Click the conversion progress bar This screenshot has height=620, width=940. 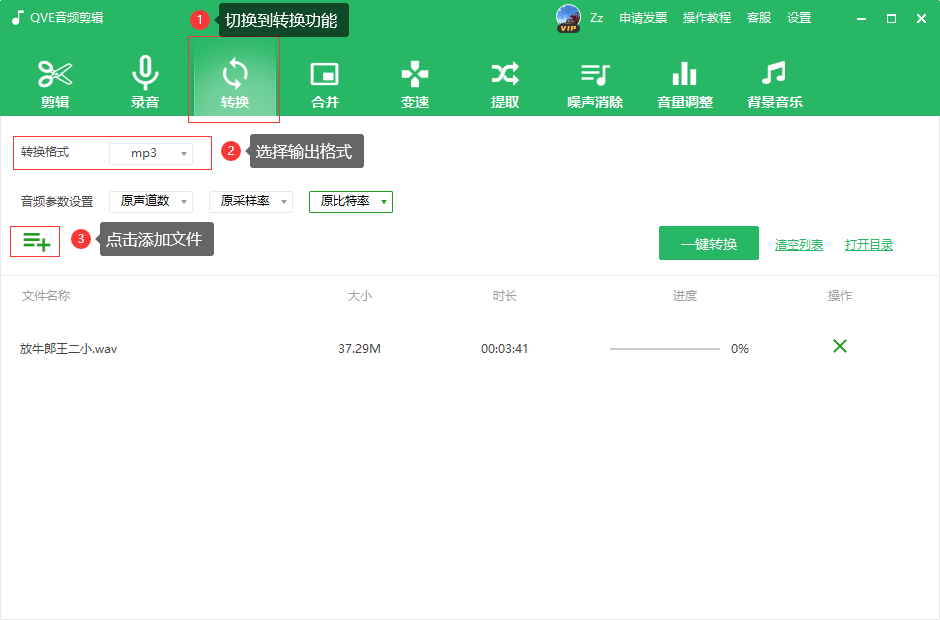[665, 347]
